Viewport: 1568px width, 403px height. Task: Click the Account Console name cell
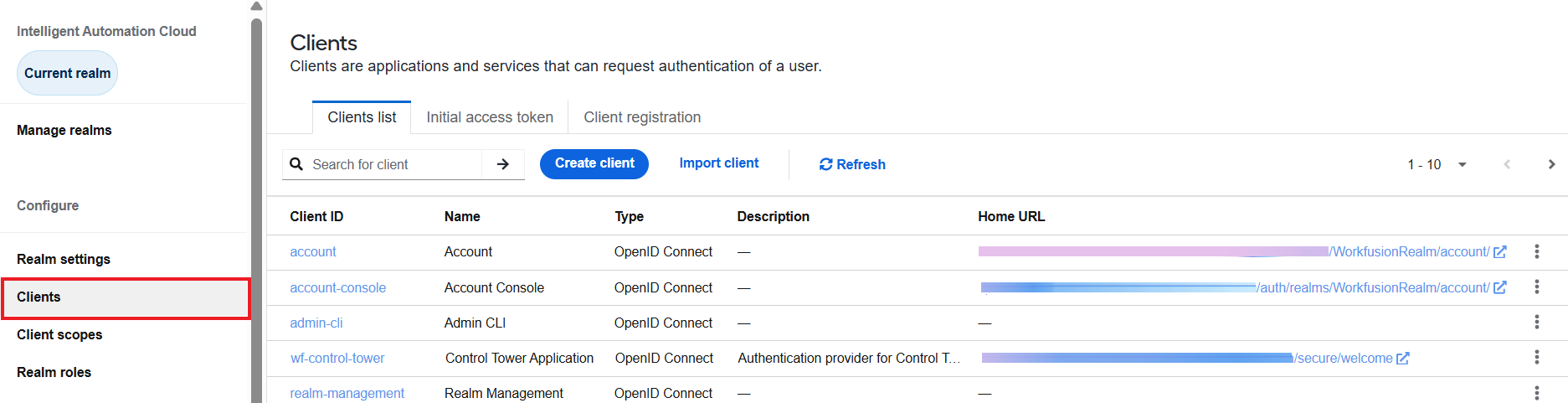(x=494, y=287)
